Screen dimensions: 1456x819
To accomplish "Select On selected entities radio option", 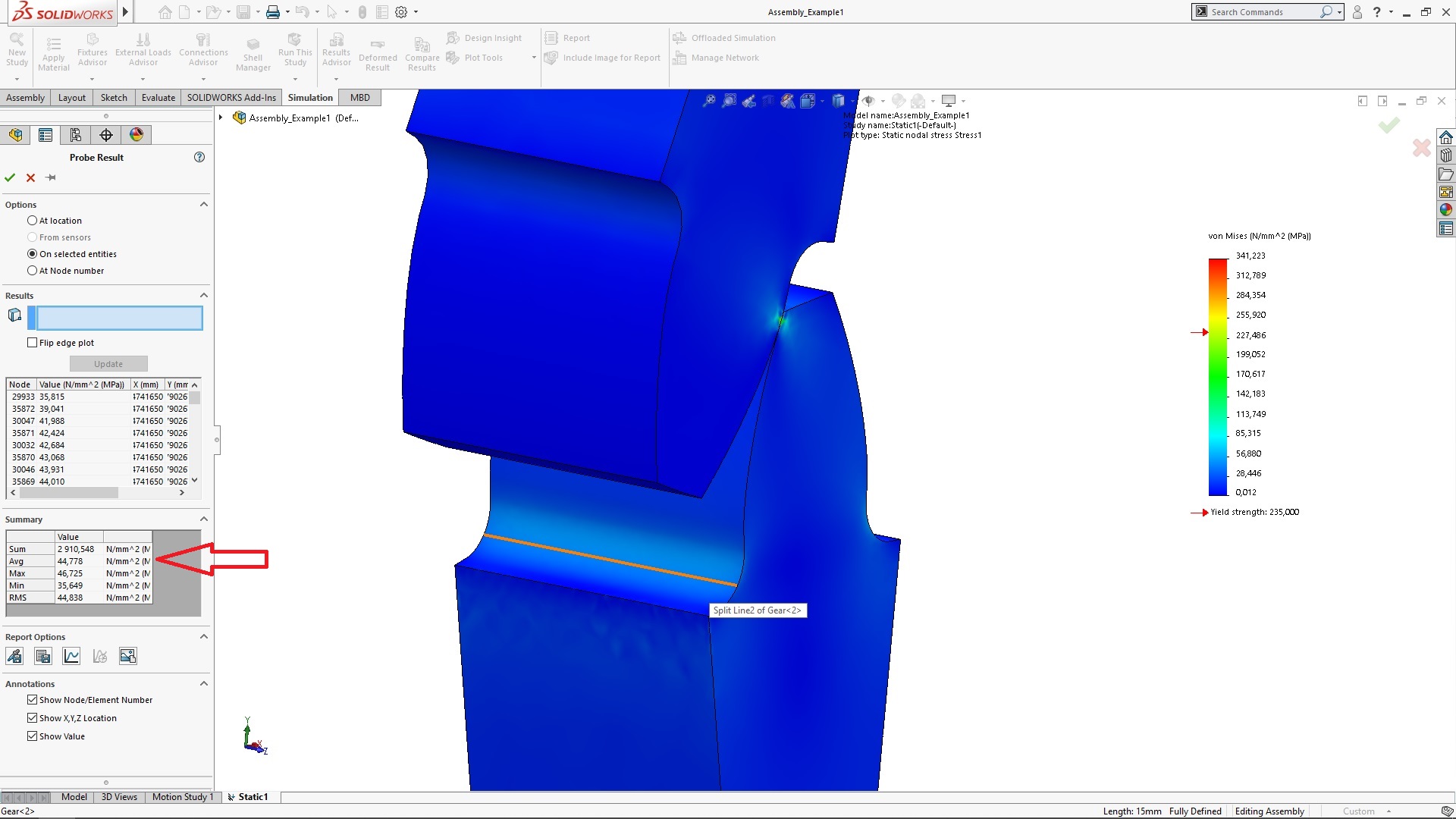I will pyautogui.click(x=32, y=254).
